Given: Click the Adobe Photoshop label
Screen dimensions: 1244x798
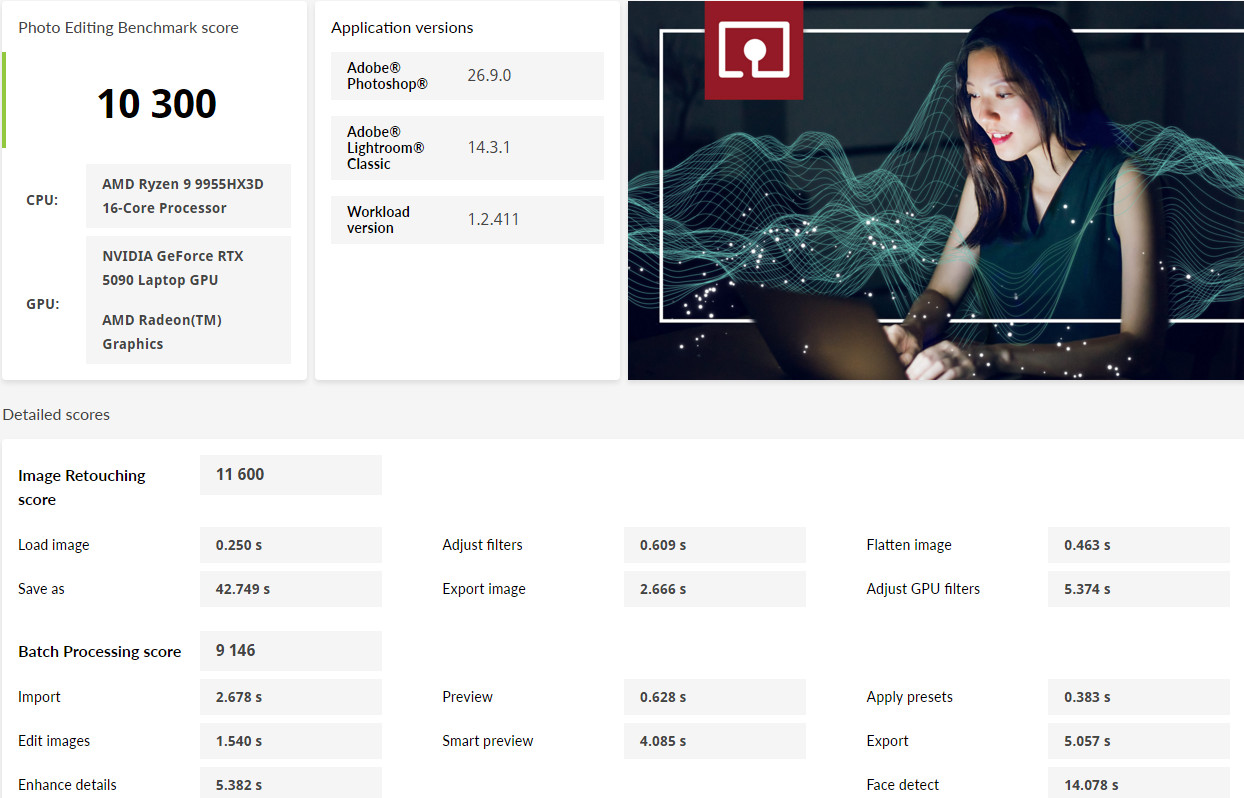Looking at the screenshot, I should coord(387,76).
